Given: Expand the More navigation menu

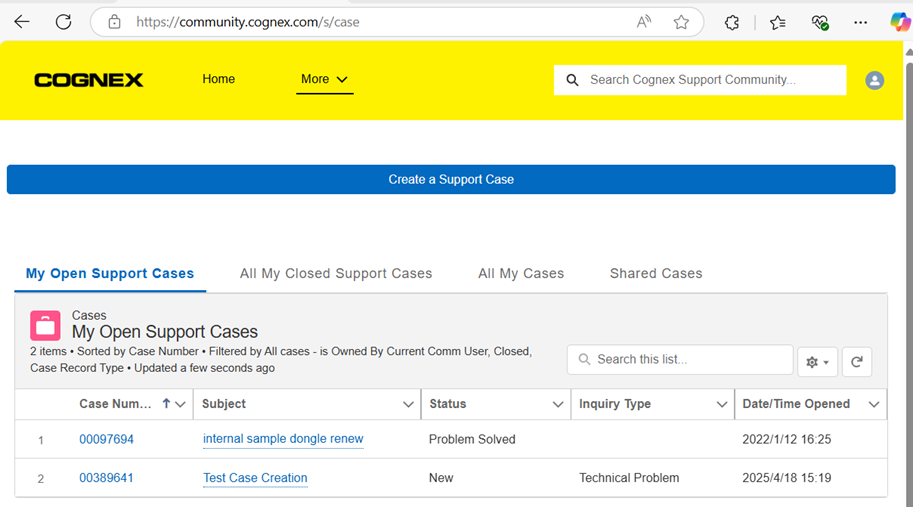Looking at the screenshot, I should [324, 79].
